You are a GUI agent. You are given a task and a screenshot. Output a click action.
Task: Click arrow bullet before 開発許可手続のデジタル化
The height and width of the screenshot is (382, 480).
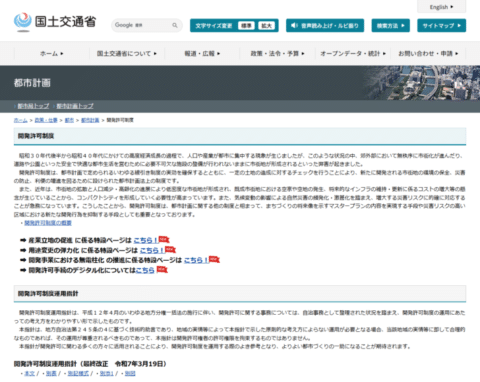pyautogui.click(x=23, y=270)
